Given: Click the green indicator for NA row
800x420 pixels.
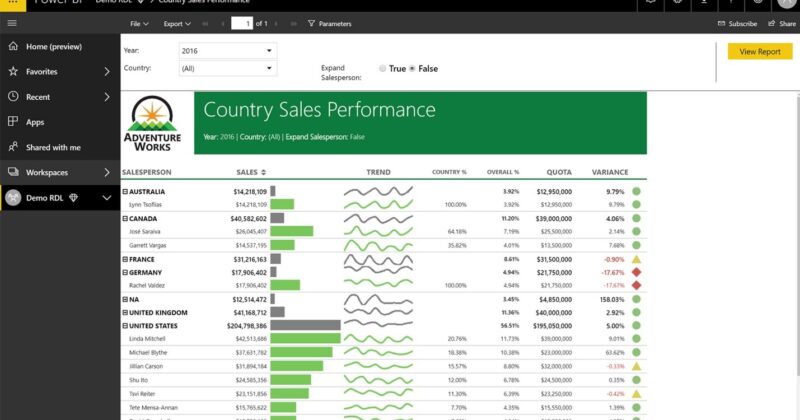Looking at the screenshot, I should pos(636,299).
